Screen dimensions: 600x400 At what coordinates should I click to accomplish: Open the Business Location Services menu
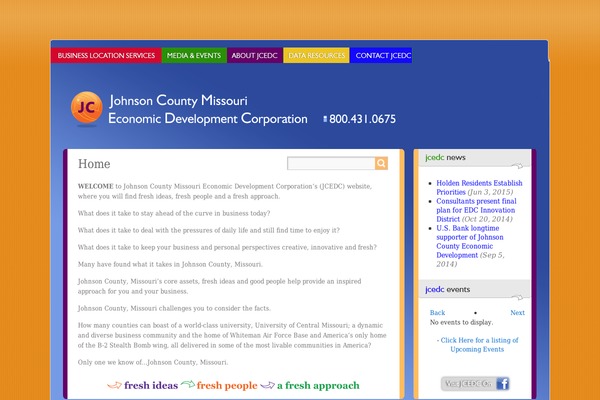click(x=106, y=56)
